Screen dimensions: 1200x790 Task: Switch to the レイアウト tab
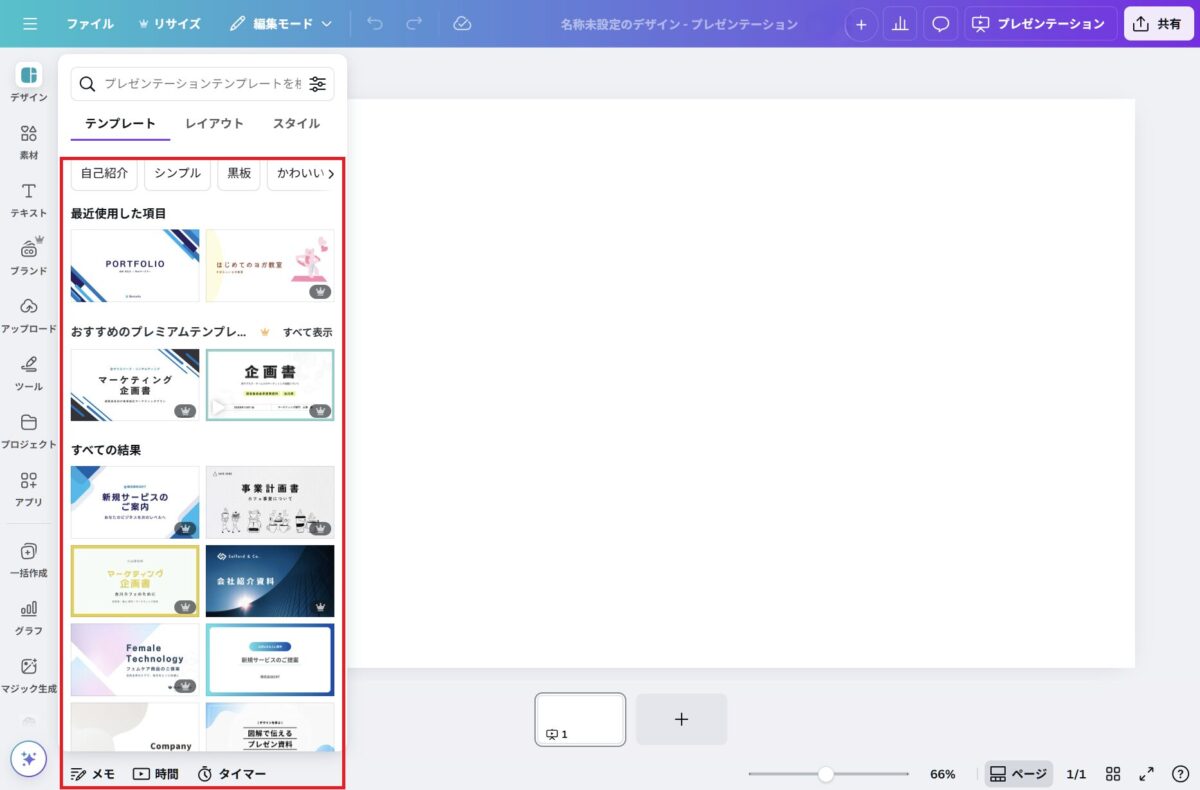[214, 124]
